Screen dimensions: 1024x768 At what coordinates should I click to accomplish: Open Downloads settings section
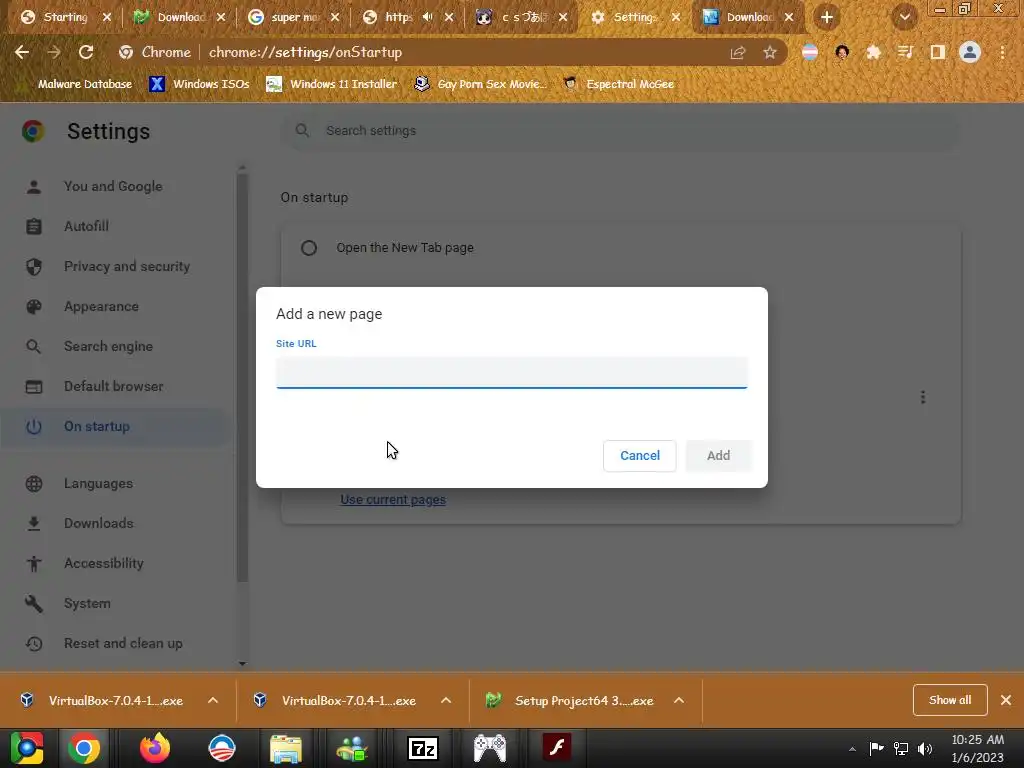(99, 523)
